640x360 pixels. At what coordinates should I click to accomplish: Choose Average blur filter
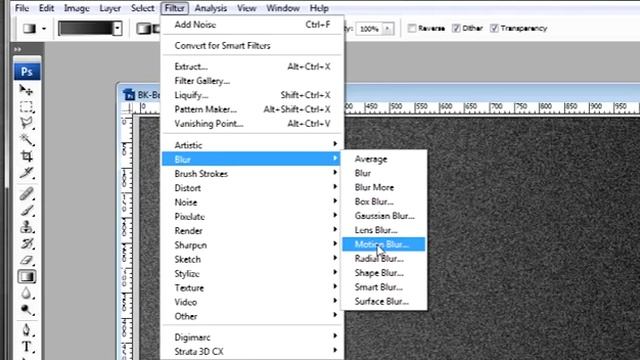tap(384, 159)
